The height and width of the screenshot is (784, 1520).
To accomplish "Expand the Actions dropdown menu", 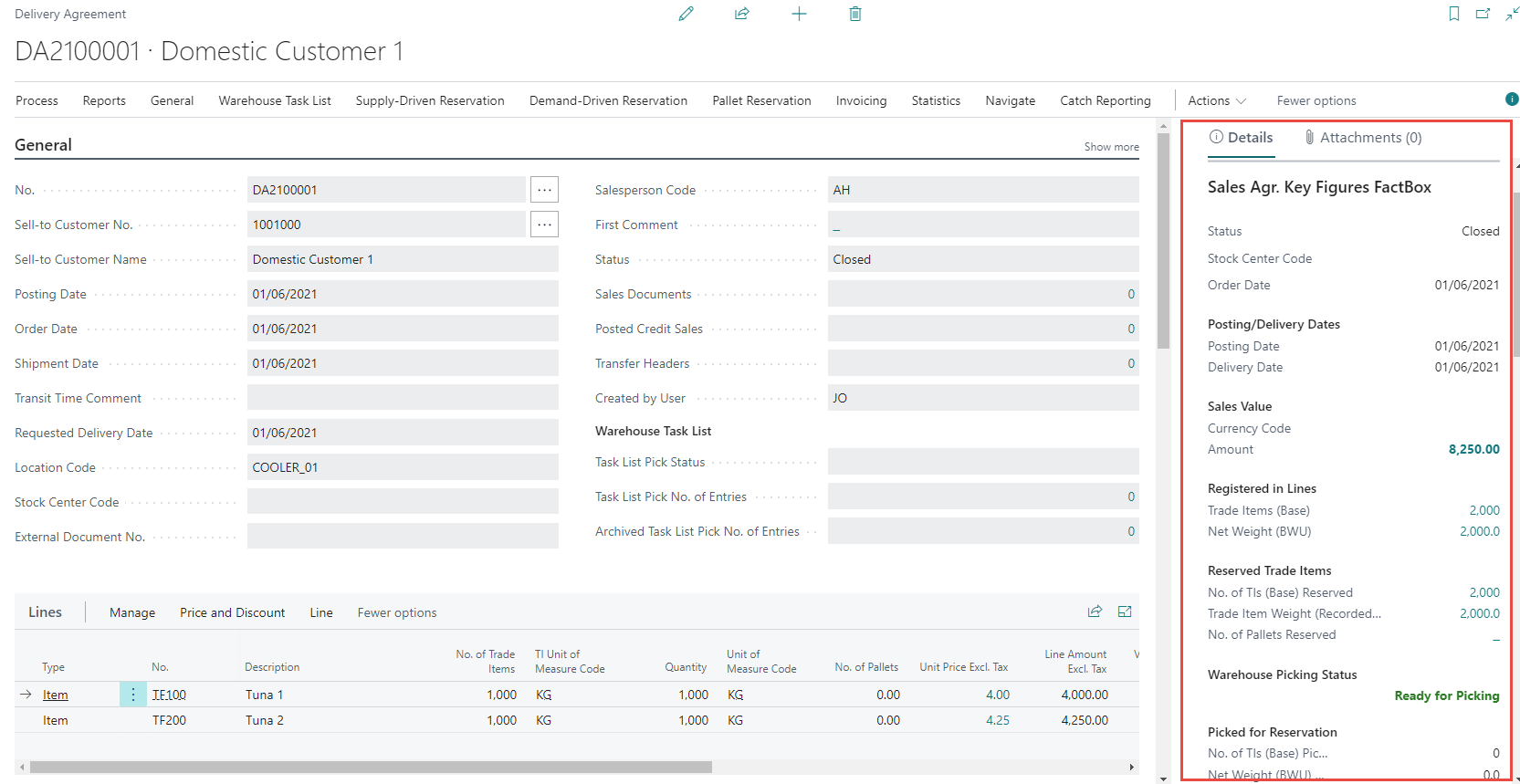I will [1217, 100].
